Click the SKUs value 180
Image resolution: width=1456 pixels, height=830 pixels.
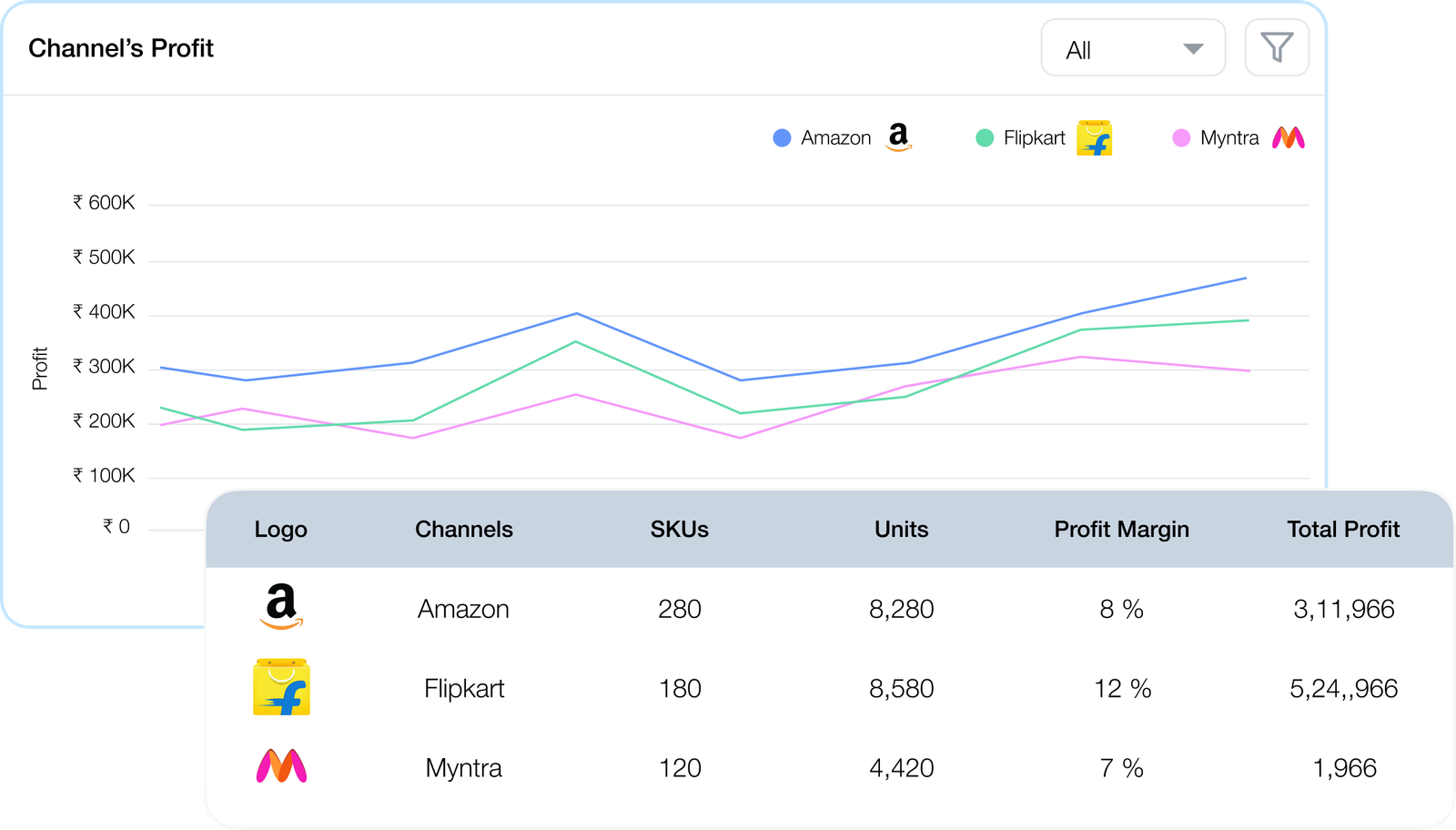[680, 688]
